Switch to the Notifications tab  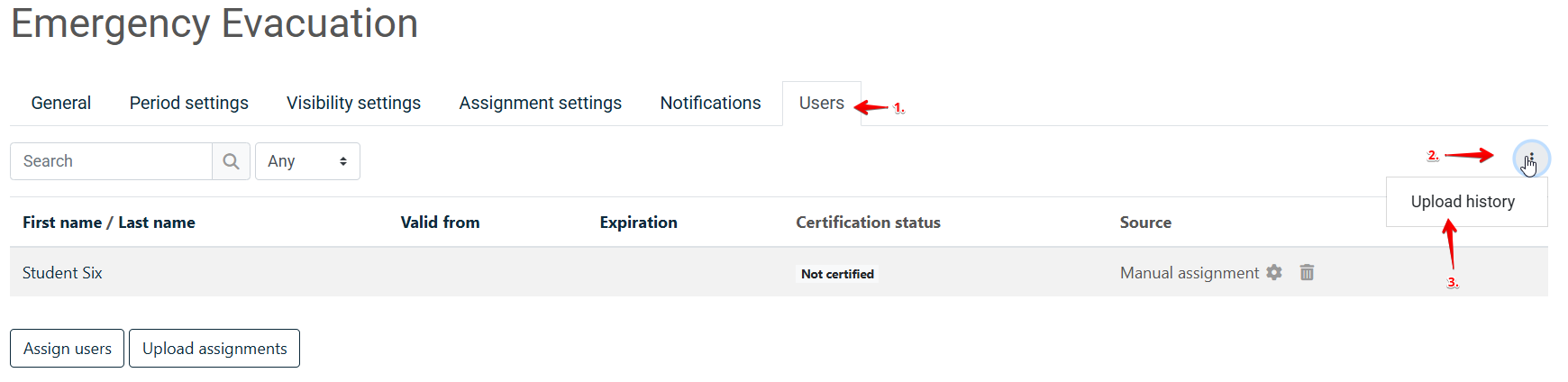(710, 104)
